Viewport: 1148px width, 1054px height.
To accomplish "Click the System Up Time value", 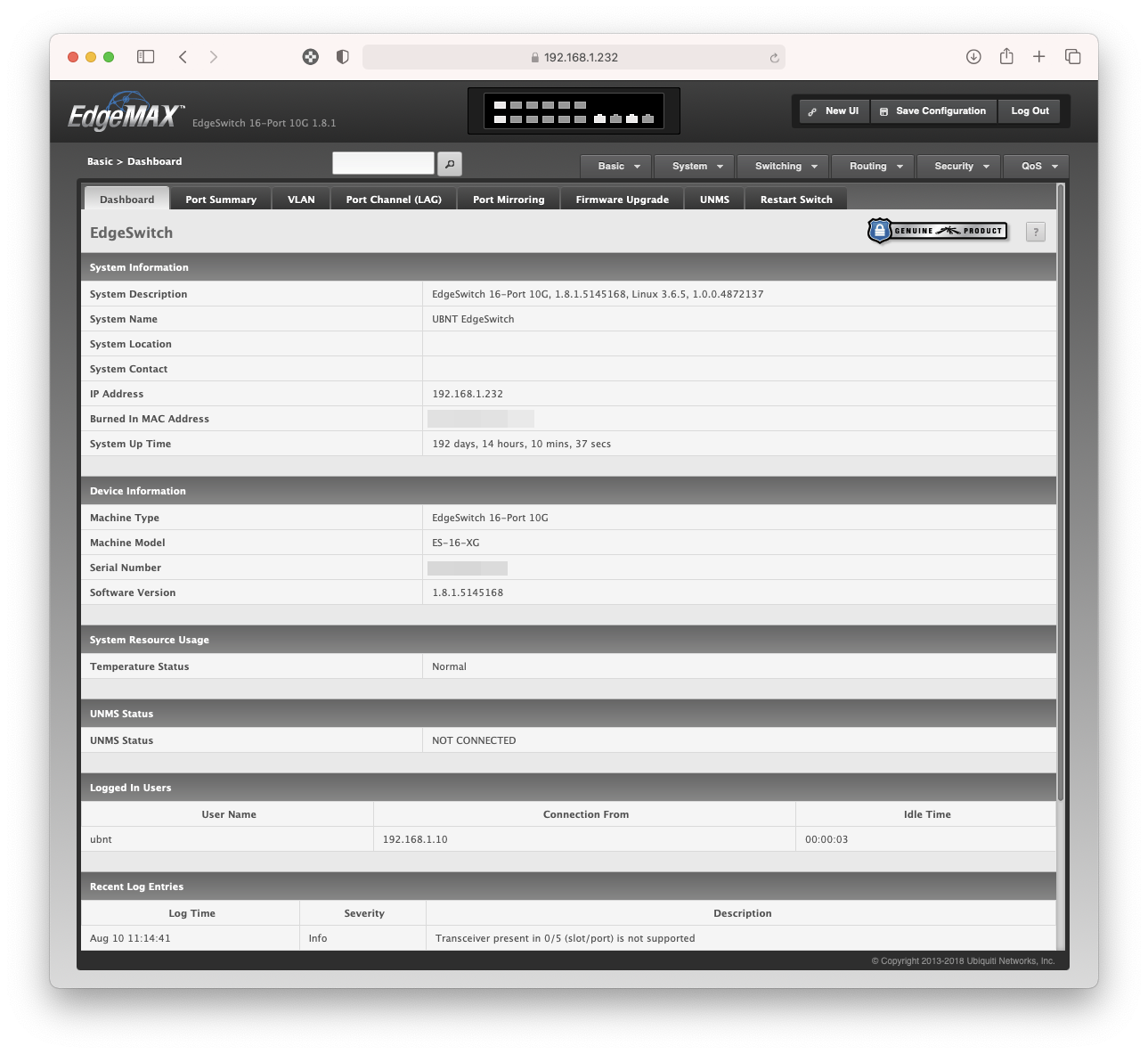I will click(521, 444).
